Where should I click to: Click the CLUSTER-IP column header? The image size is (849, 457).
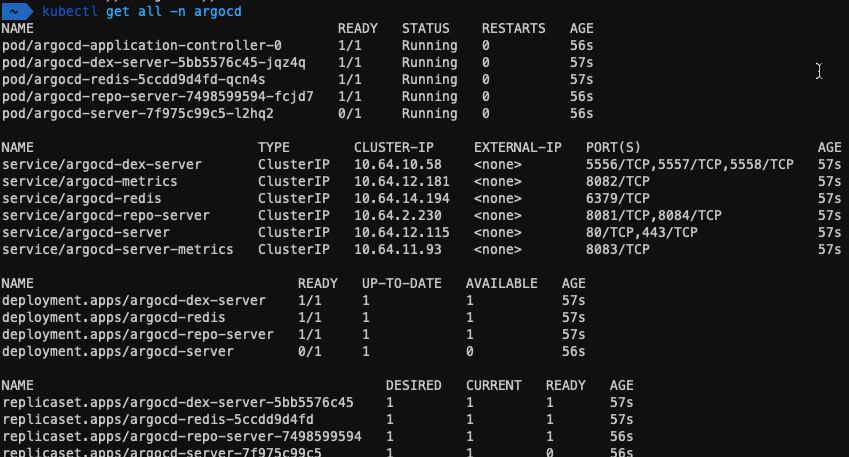tap(394, 147)
